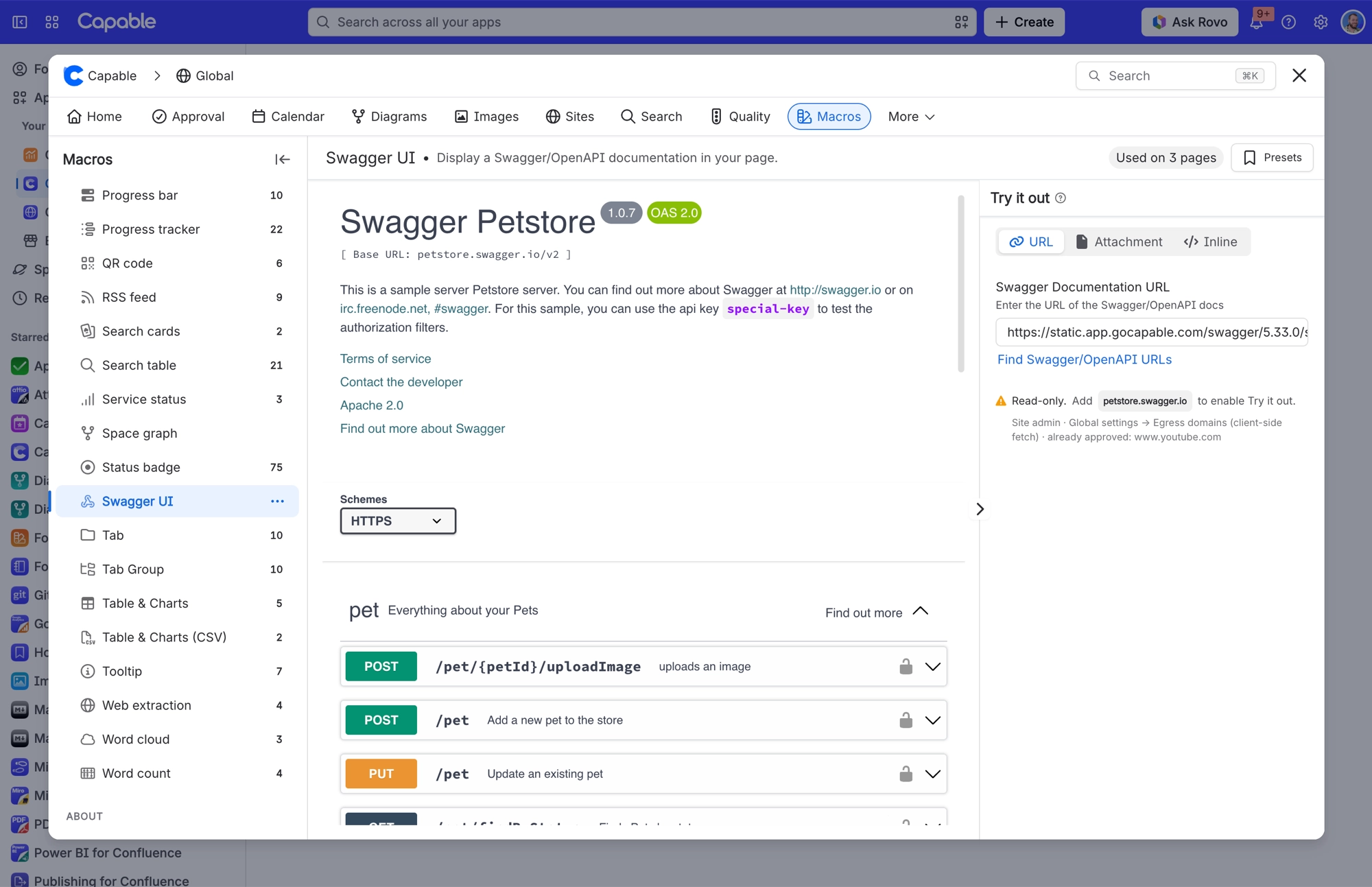The height and width of the screenshot is (887, 1372).
Task: Open Space graph macro
Action: click(x=178, y=433)
